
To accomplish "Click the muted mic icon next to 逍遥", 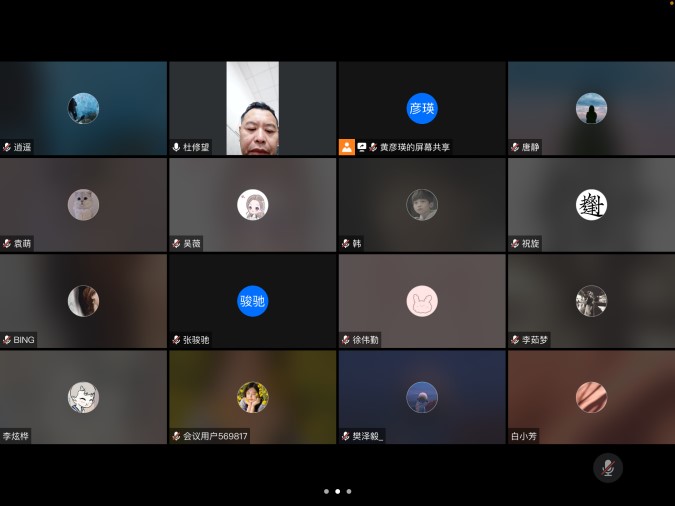I will pyautogui.click(x=7, y=147).
